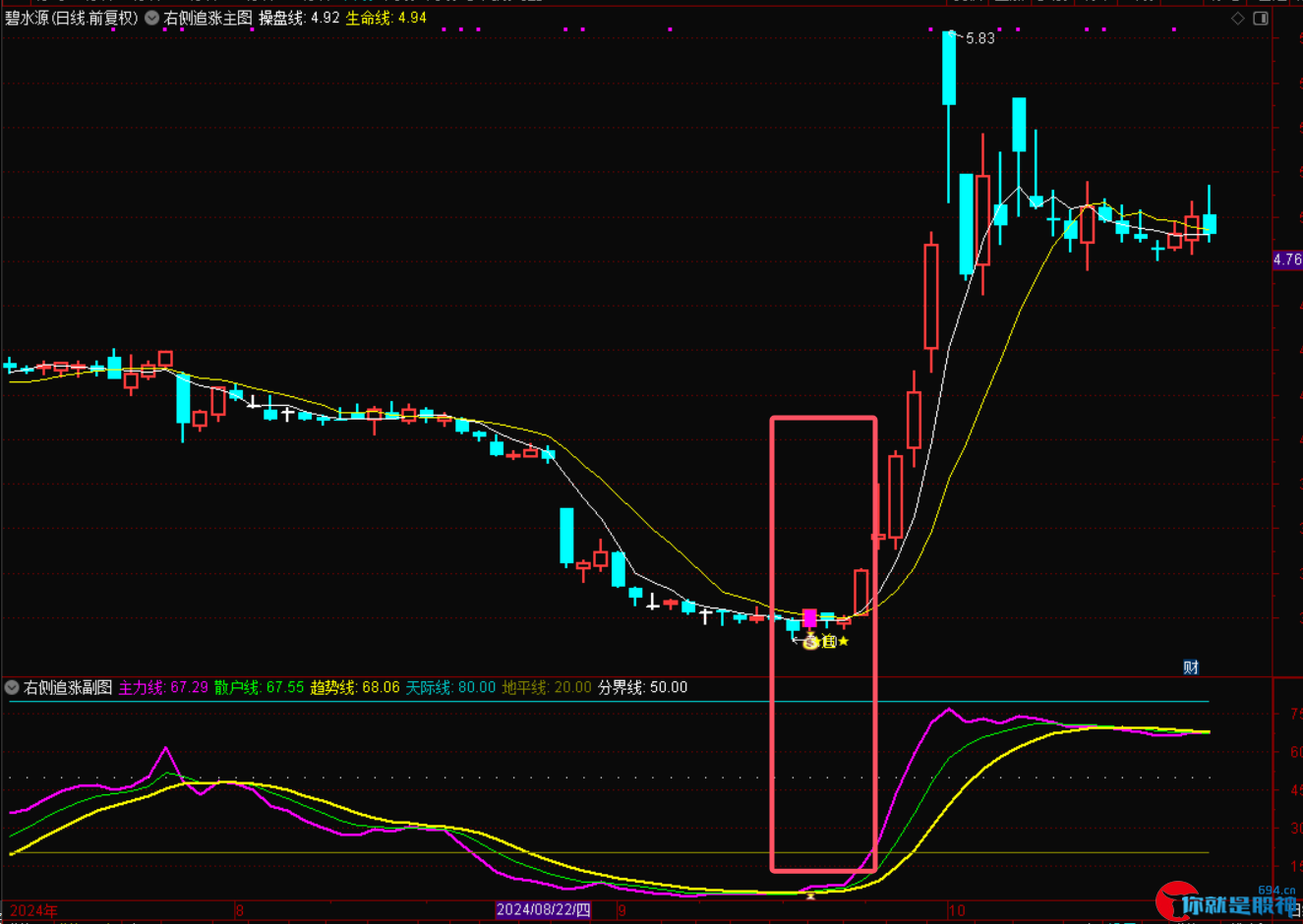Click the yellow star marker right of 图 icon
The width and height of the screenshot is (1303, 924).
[844, 641]
